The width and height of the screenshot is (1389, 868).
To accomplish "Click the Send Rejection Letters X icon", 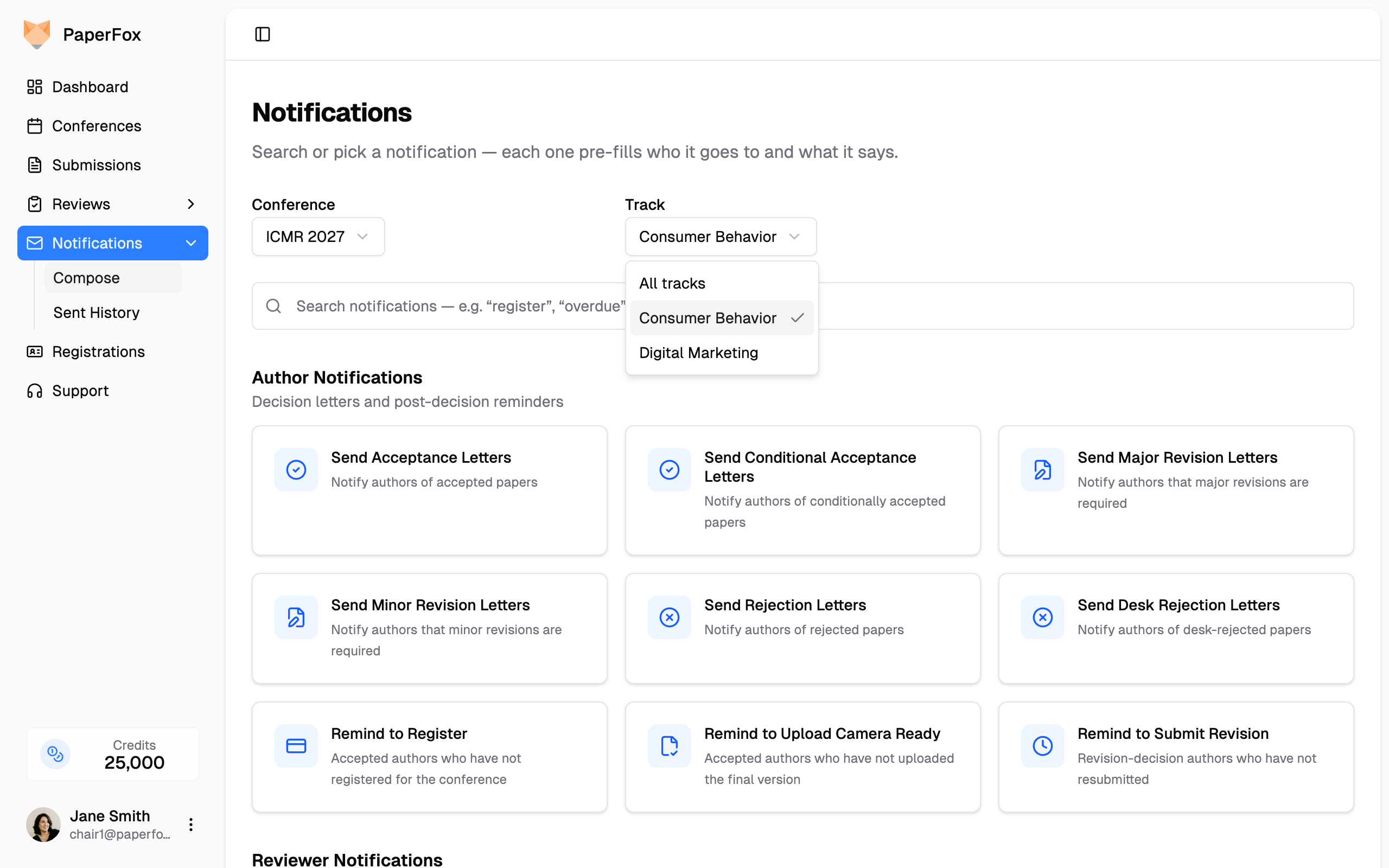I will point(668,617).
